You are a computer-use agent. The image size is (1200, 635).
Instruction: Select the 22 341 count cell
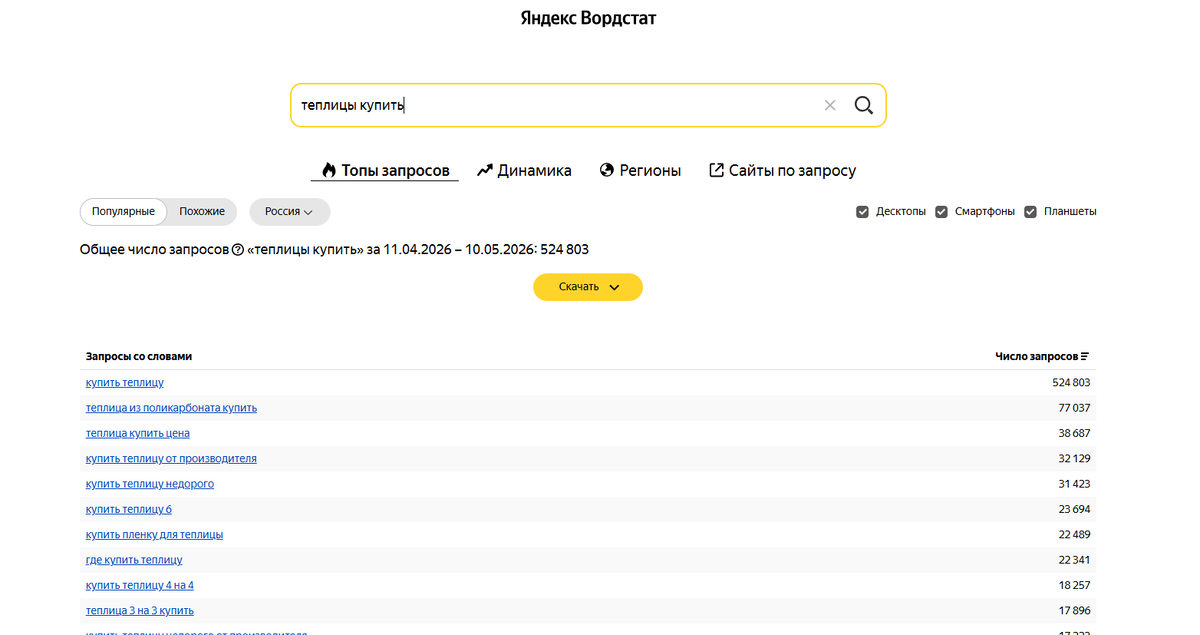1074,560
